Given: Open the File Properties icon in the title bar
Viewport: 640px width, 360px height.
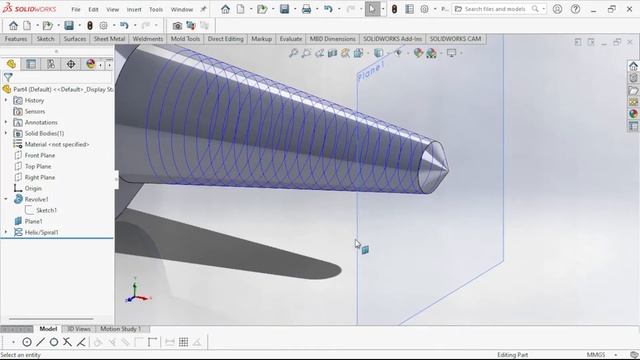Looking at the screenshot, I should [x=409, y=9].
